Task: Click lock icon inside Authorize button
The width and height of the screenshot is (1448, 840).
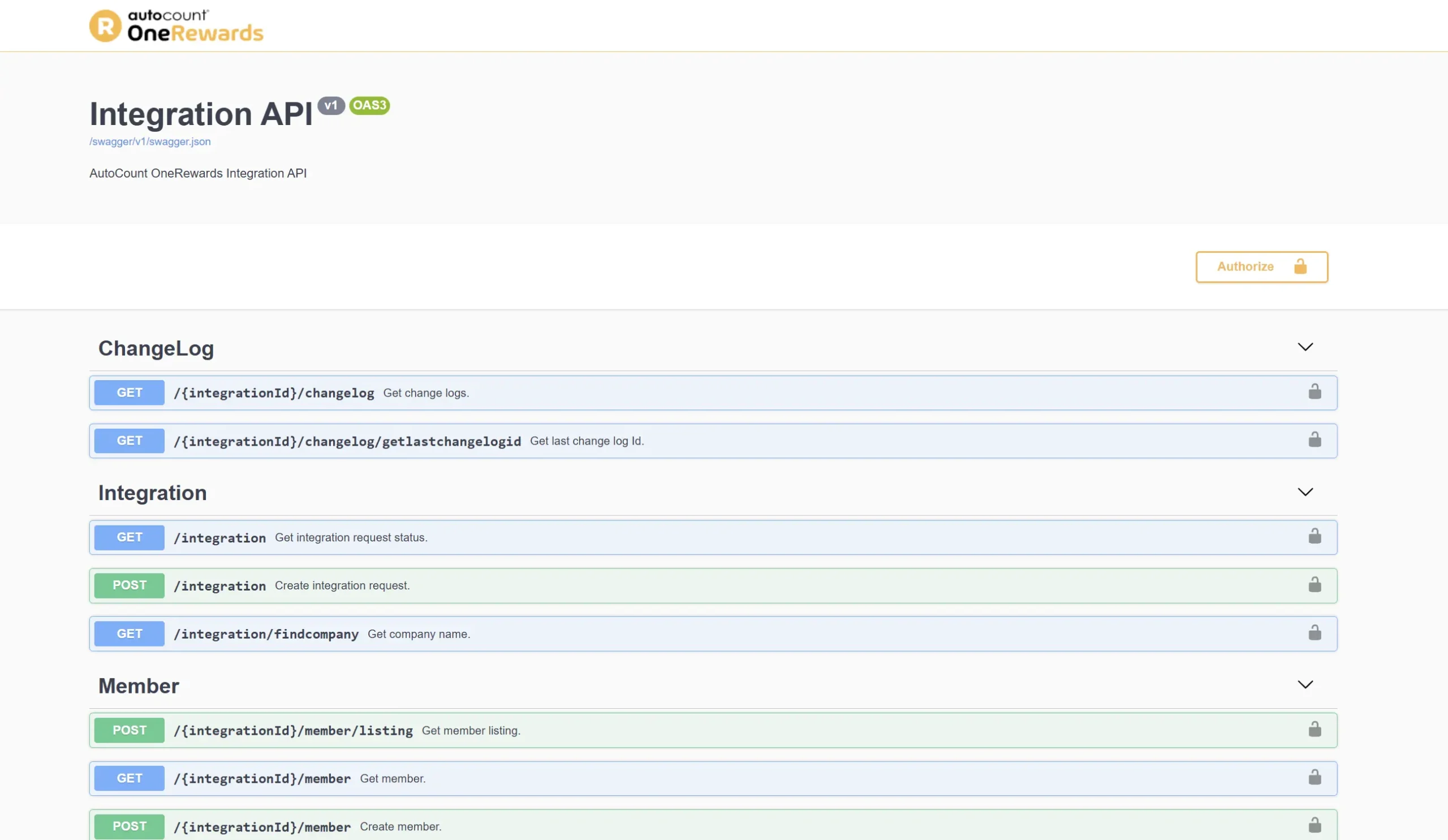Action: [x=1300, y=266]
